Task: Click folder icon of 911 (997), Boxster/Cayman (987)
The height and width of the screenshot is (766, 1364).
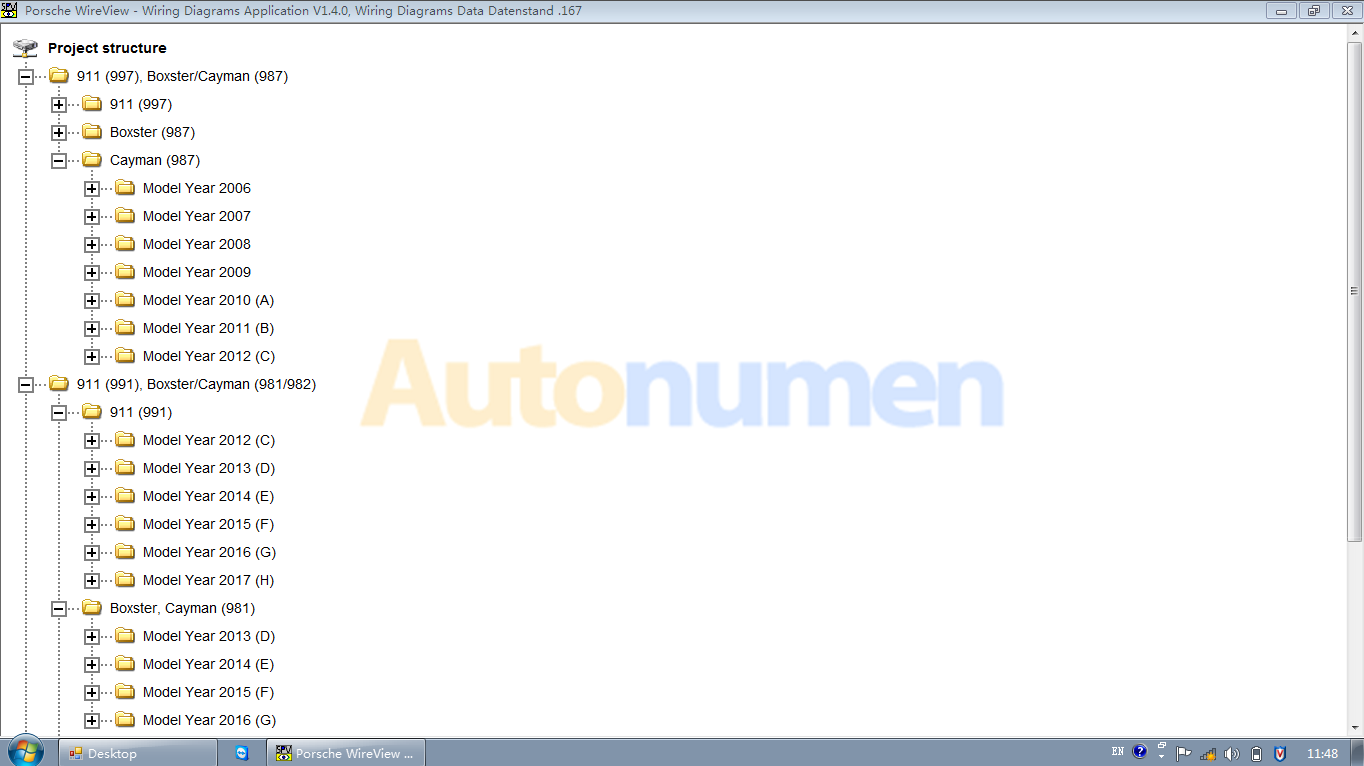Action: [59, 75]
